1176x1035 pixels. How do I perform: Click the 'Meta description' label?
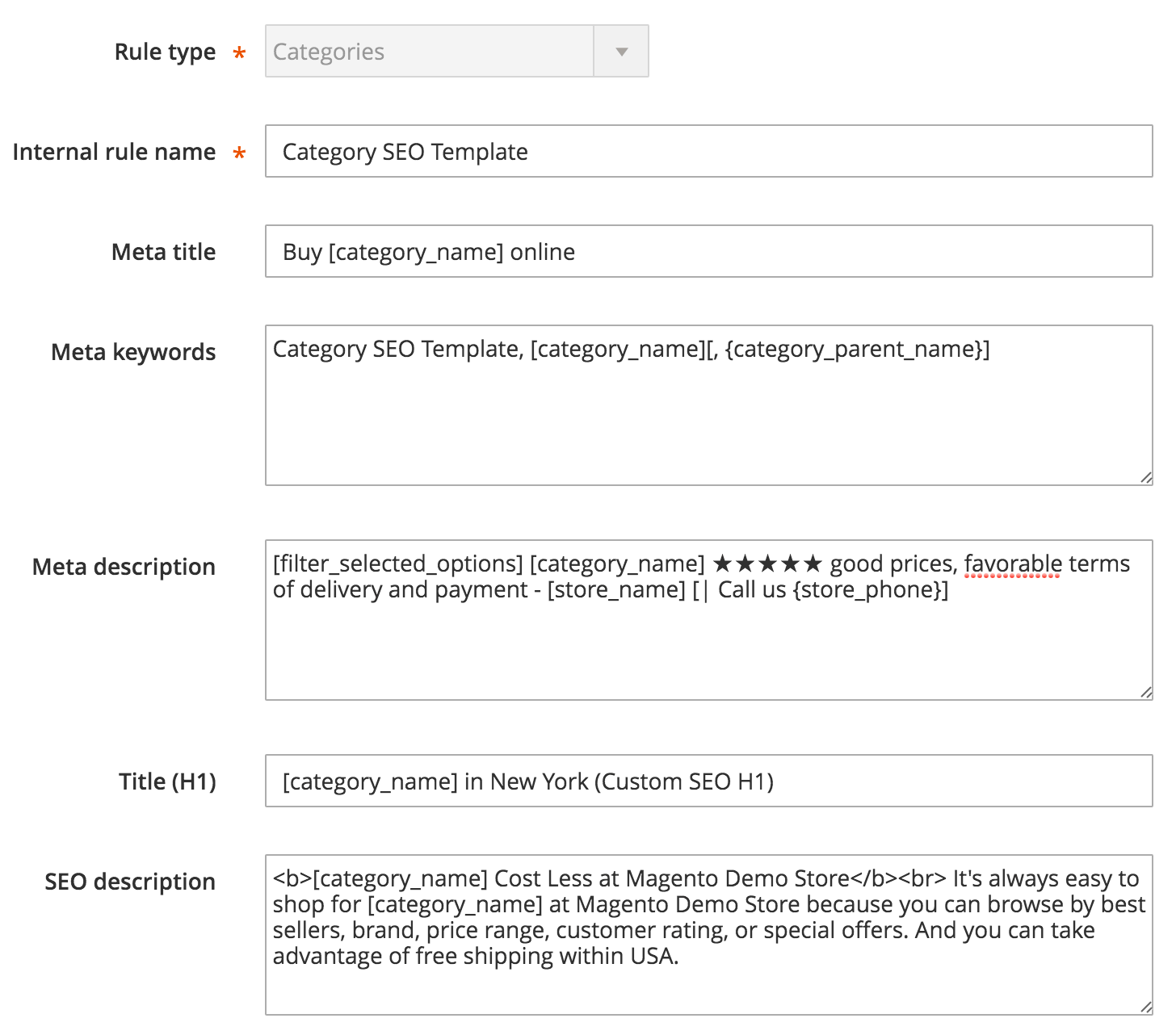click(x=124, y=567)
